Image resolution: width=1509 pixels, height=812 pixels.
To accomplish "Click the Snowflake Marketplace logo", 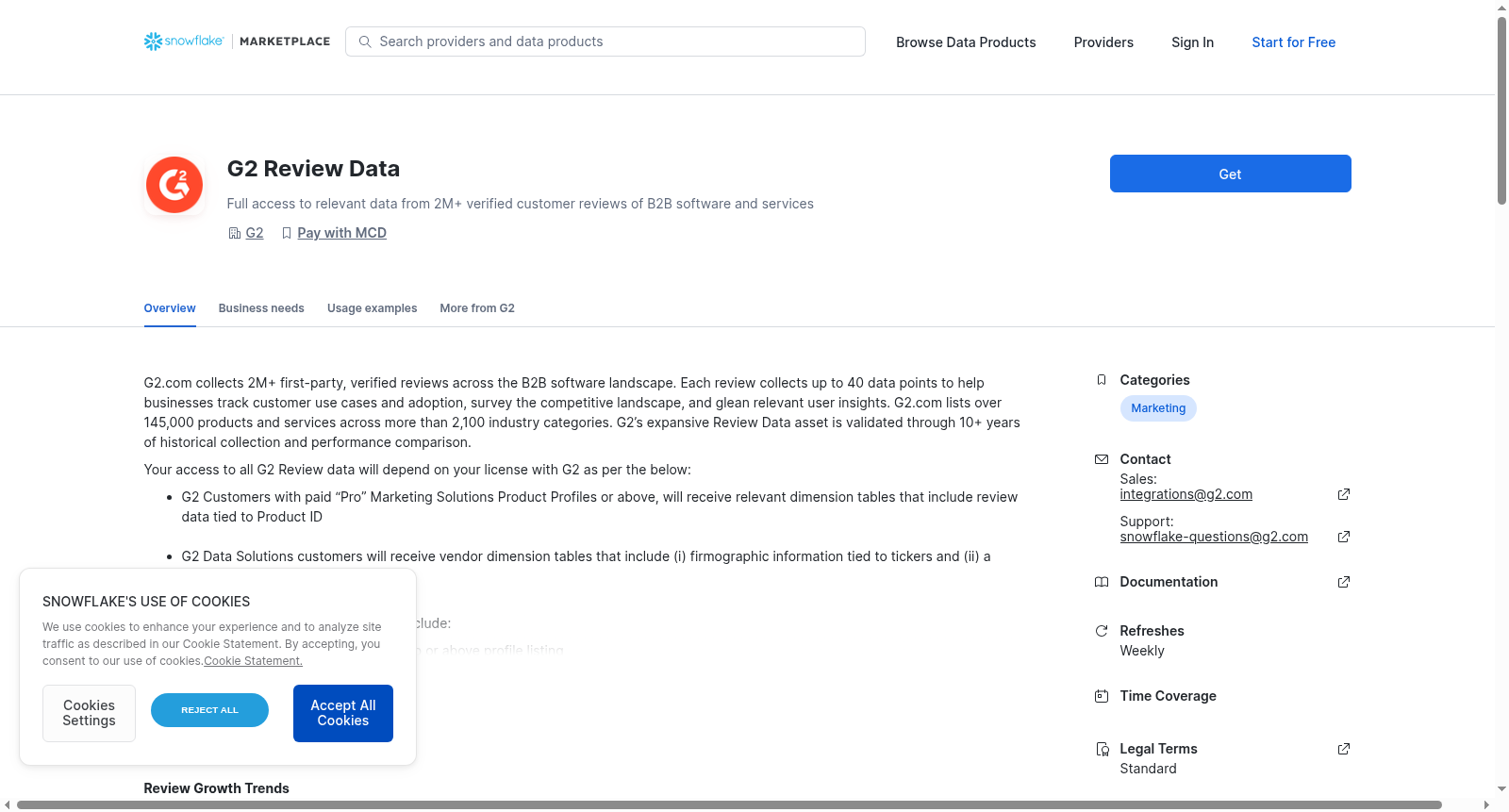I will pos(237,41).
